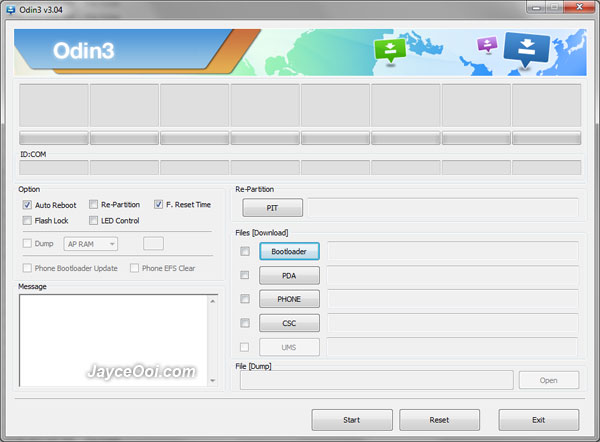Uncheck the F. Reset Time option
The width and height of the screenshot is (600, 442).
tap(158, 204)
